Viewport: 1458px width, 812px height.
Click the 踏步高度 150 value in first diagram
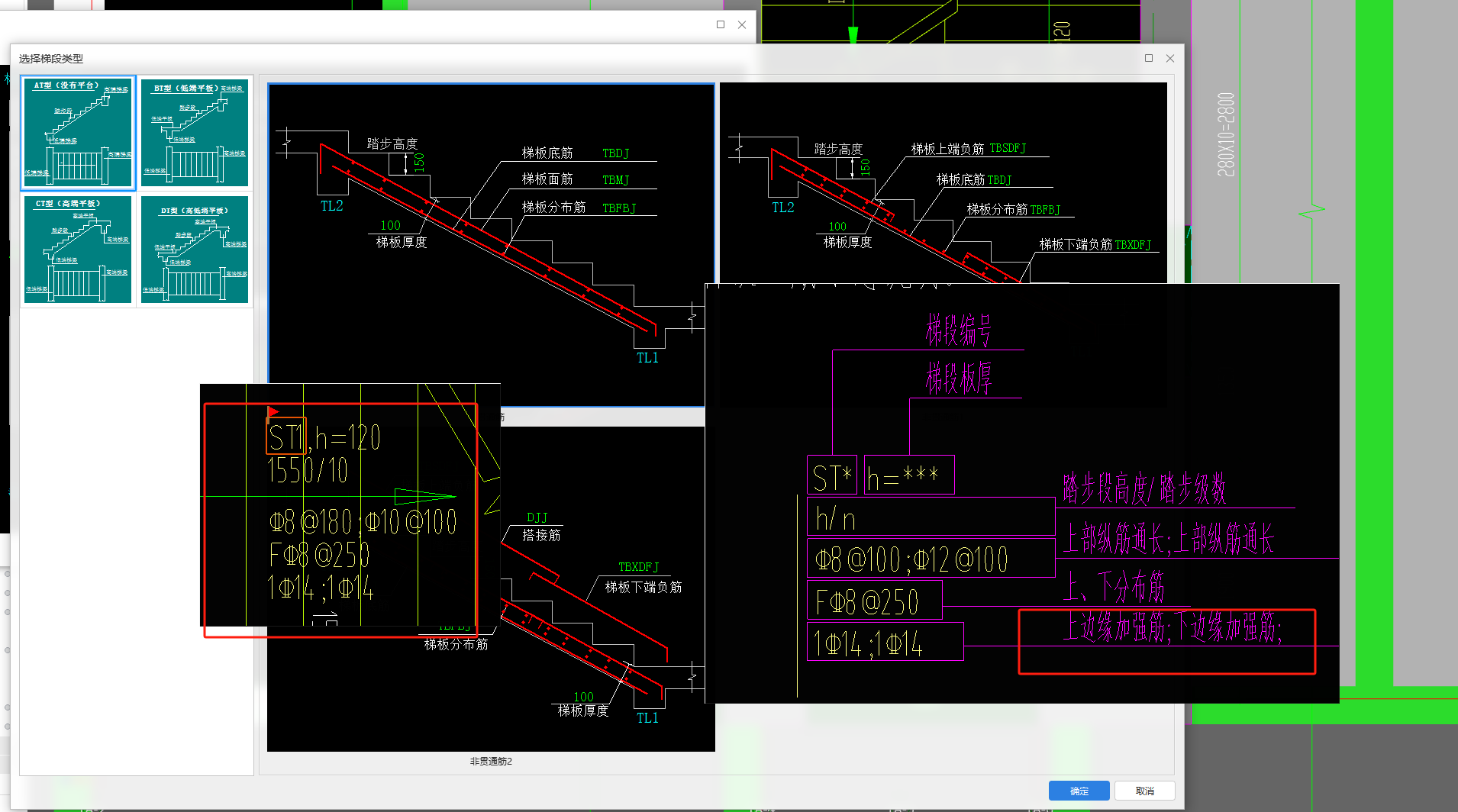tap(419, 163)
